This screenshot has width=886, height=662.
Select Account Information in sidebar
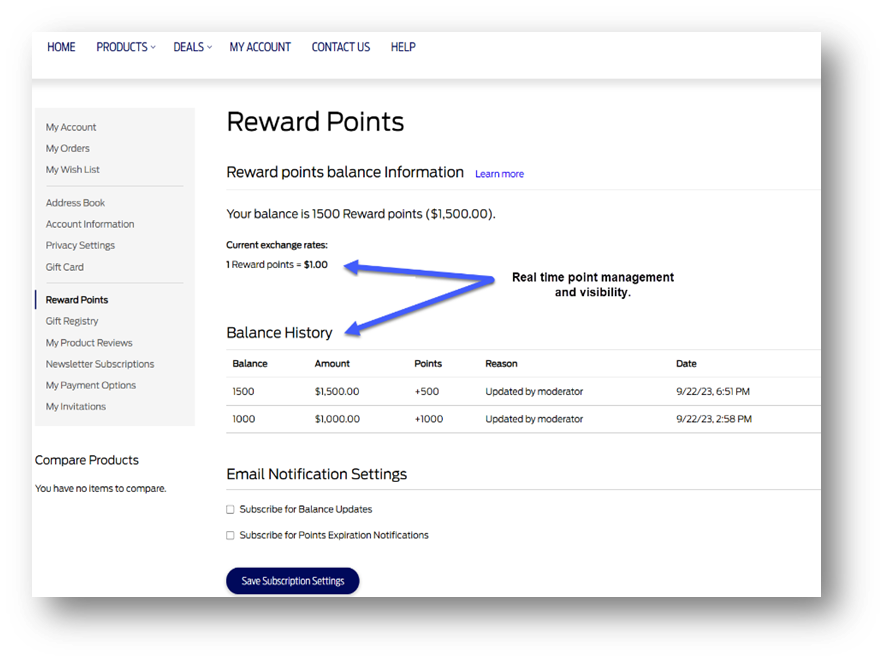tap(89, 224)
